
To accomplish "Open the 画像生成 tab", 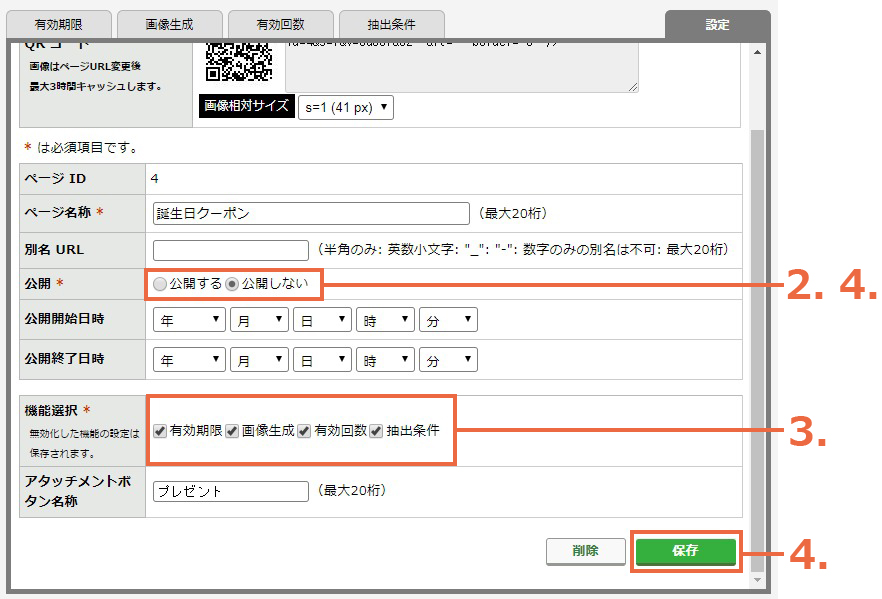I will pos(169,25).
